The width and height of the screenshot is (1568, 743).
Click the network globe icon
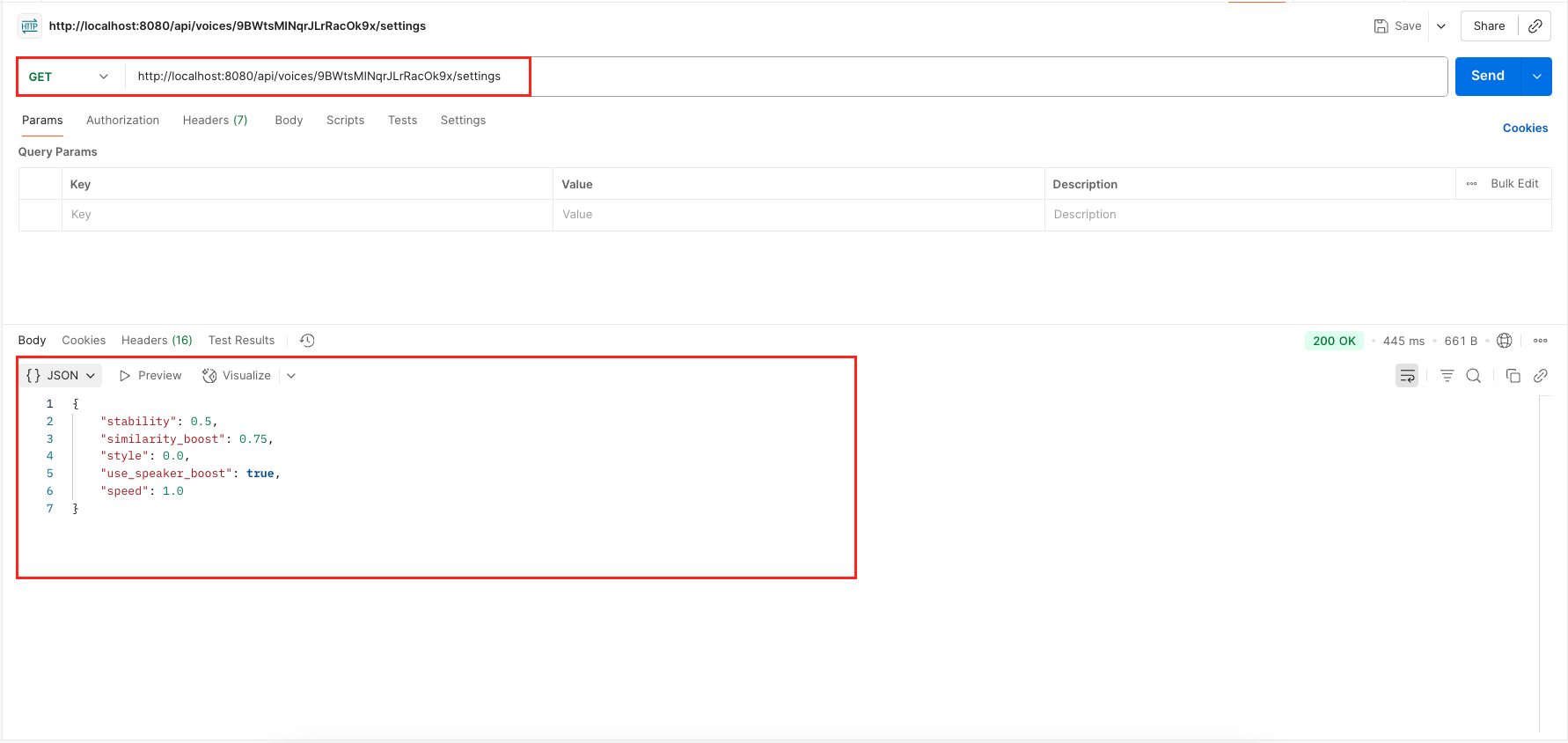[1505, 341]
